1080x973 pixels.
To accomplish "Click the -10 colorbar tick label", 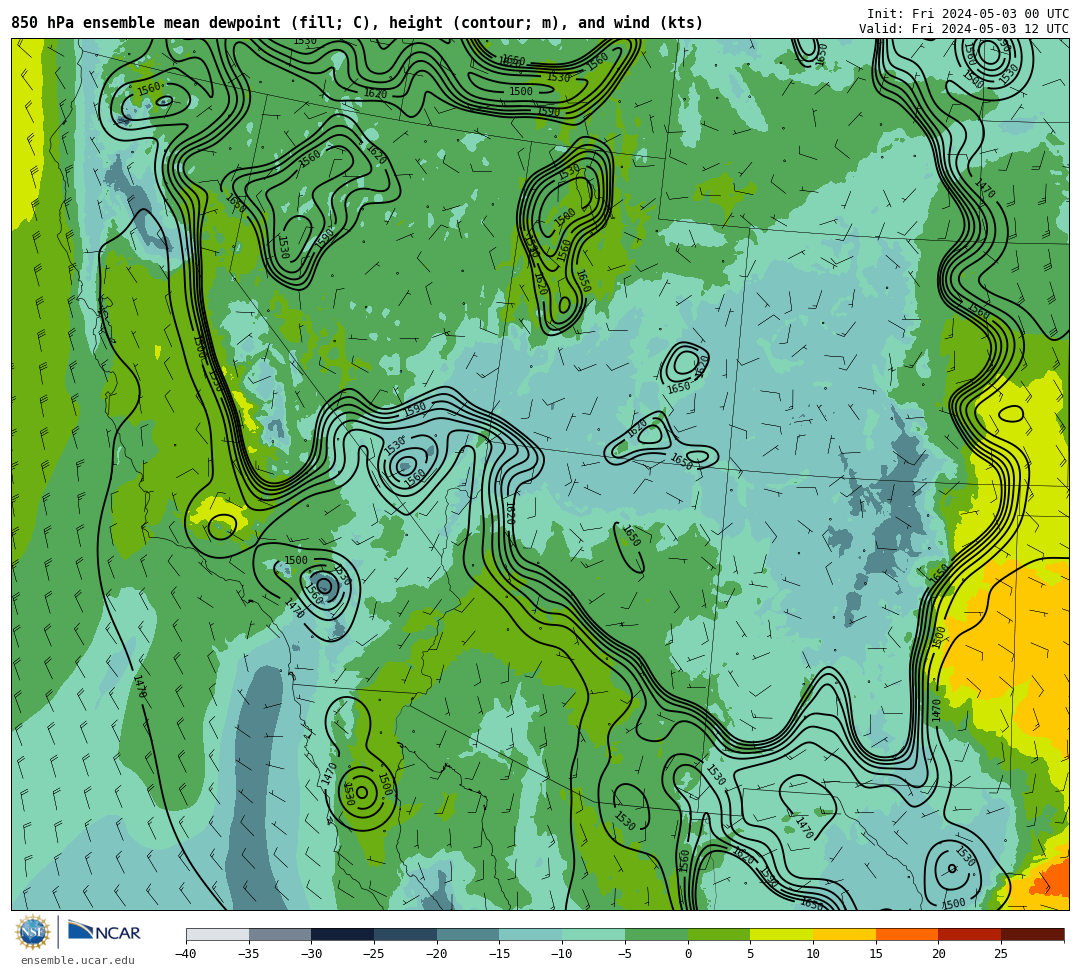I will [x=561, y=954].
